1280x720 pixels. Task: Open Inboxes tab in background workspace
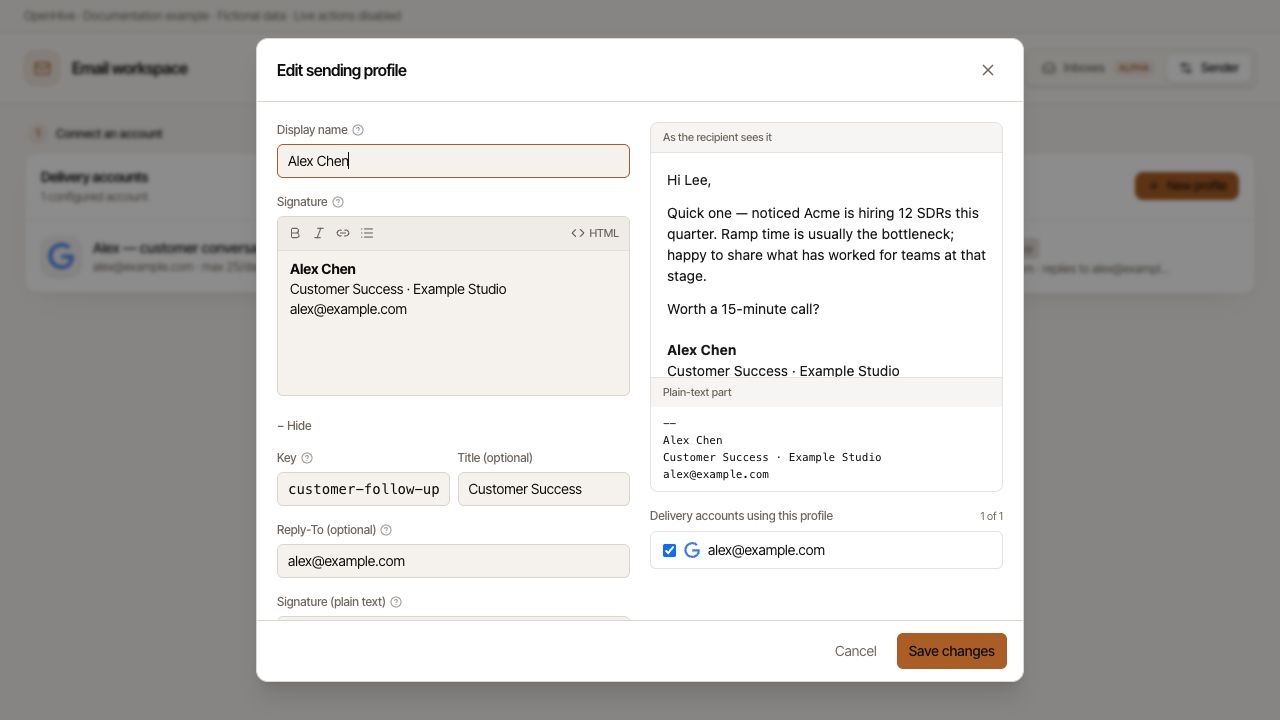(1097, 68)
